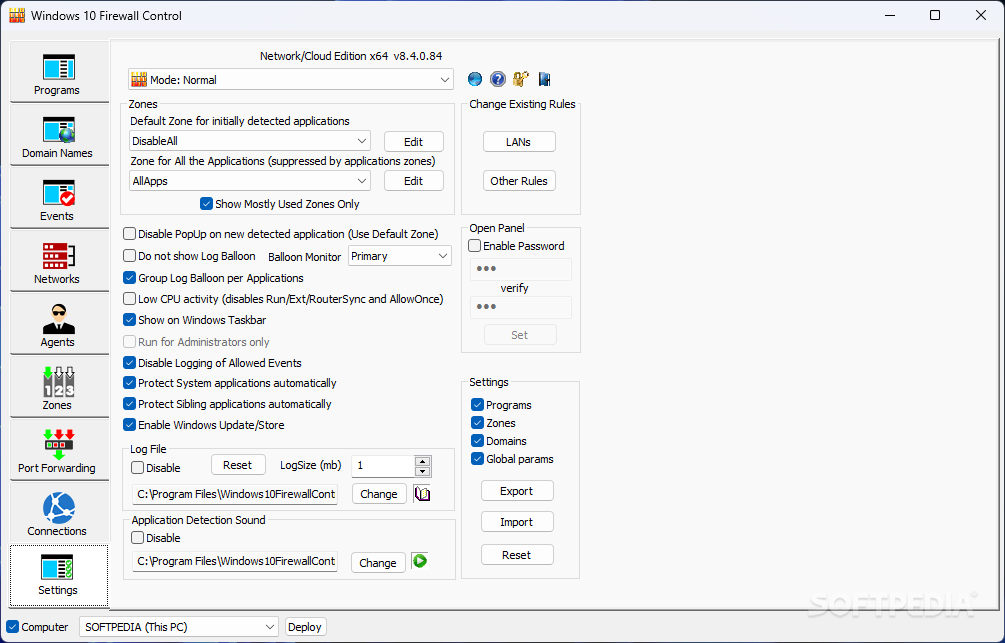Image resolution: width=1005 pixels, height=643 pixels.
Task: Reset settings in Settings group
Action: coord(517,555)
